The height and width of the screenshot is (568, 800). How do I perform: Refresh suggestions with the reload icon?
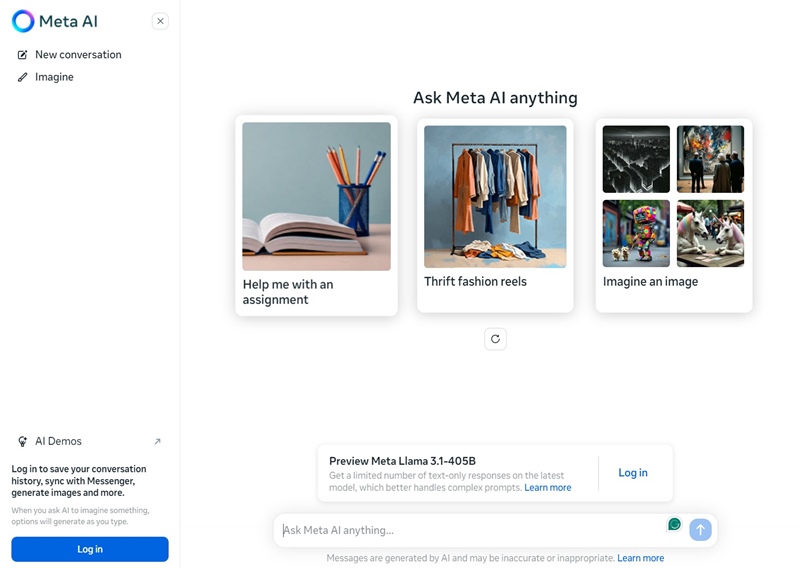pos(495,339)
